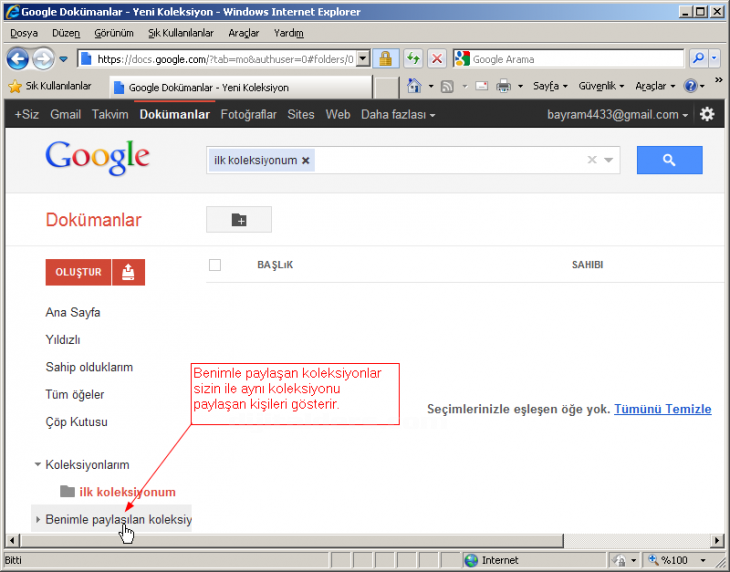
Task: Open the Sayfa command bar menu
Action: (x=550, y=86)
